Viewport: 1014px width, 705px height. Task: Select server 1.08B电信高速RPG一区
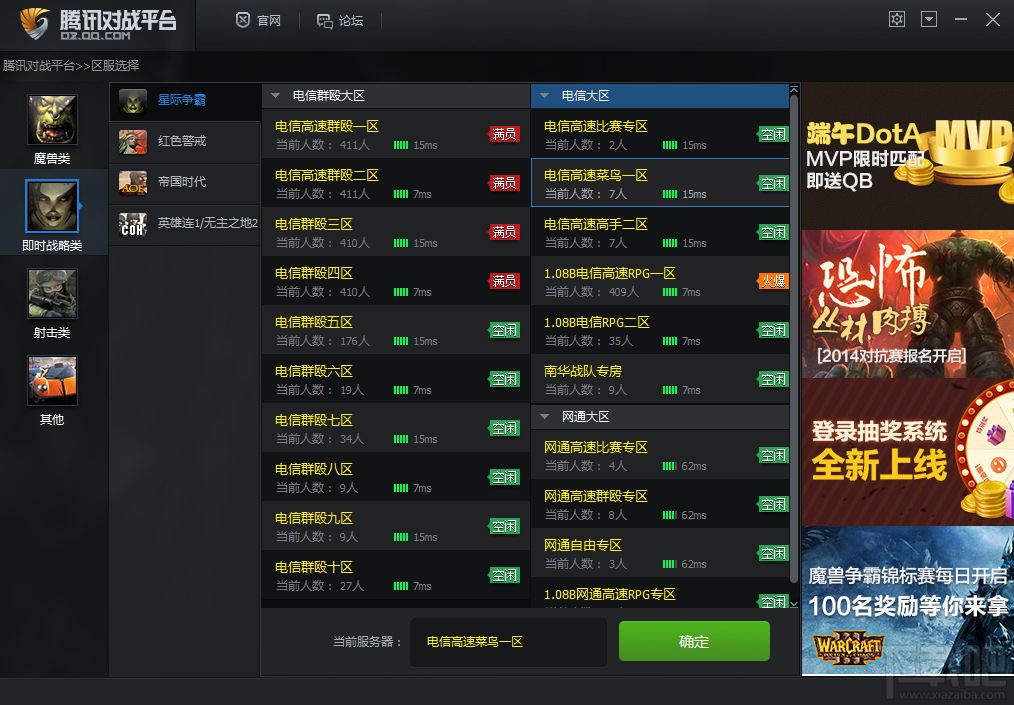click(x=660, y=281)
